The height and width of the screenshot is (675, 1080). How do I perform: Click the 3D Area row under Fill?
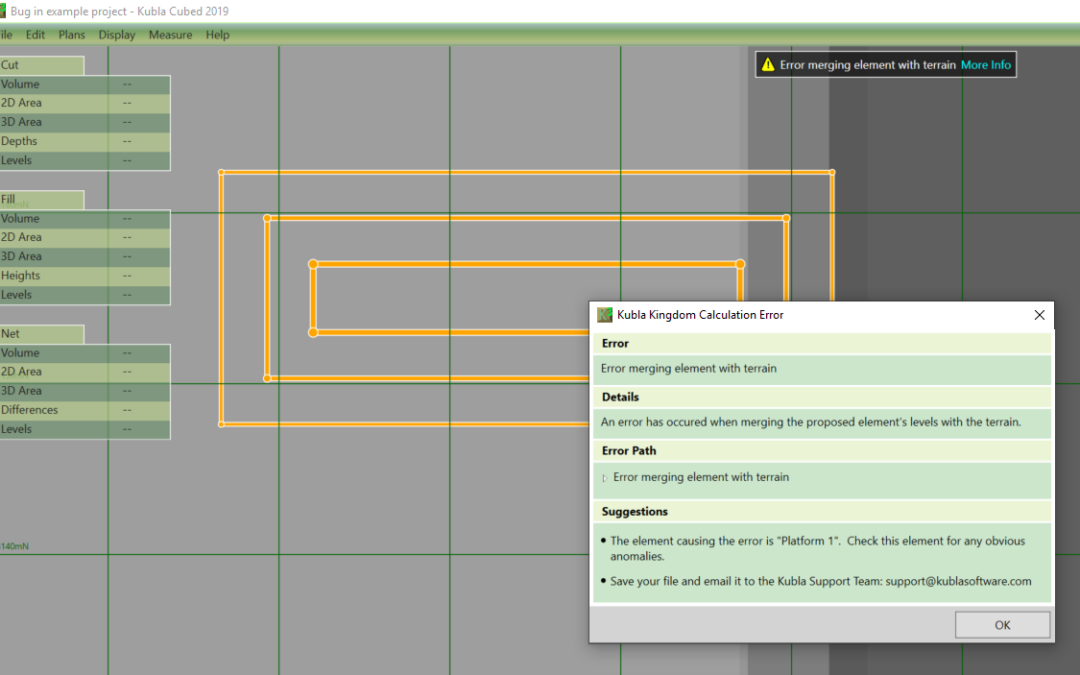click(x=85, y=257)
